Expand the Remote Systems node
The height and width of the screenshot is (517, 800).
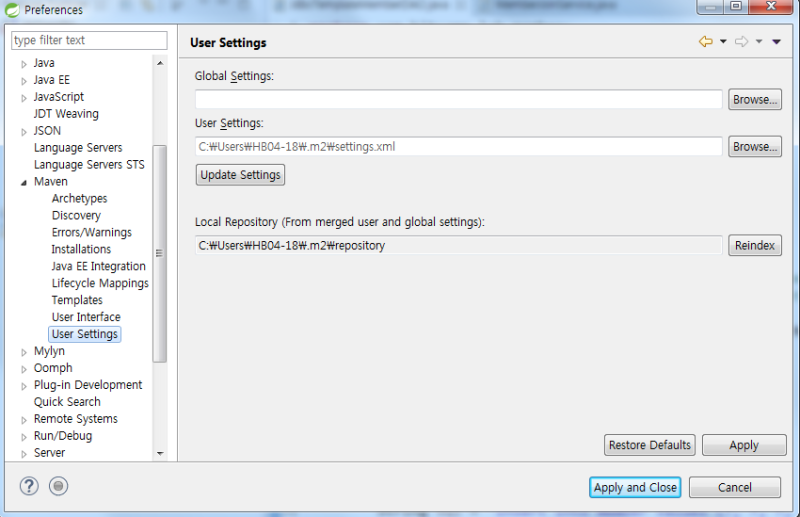(x=23, y=420)
